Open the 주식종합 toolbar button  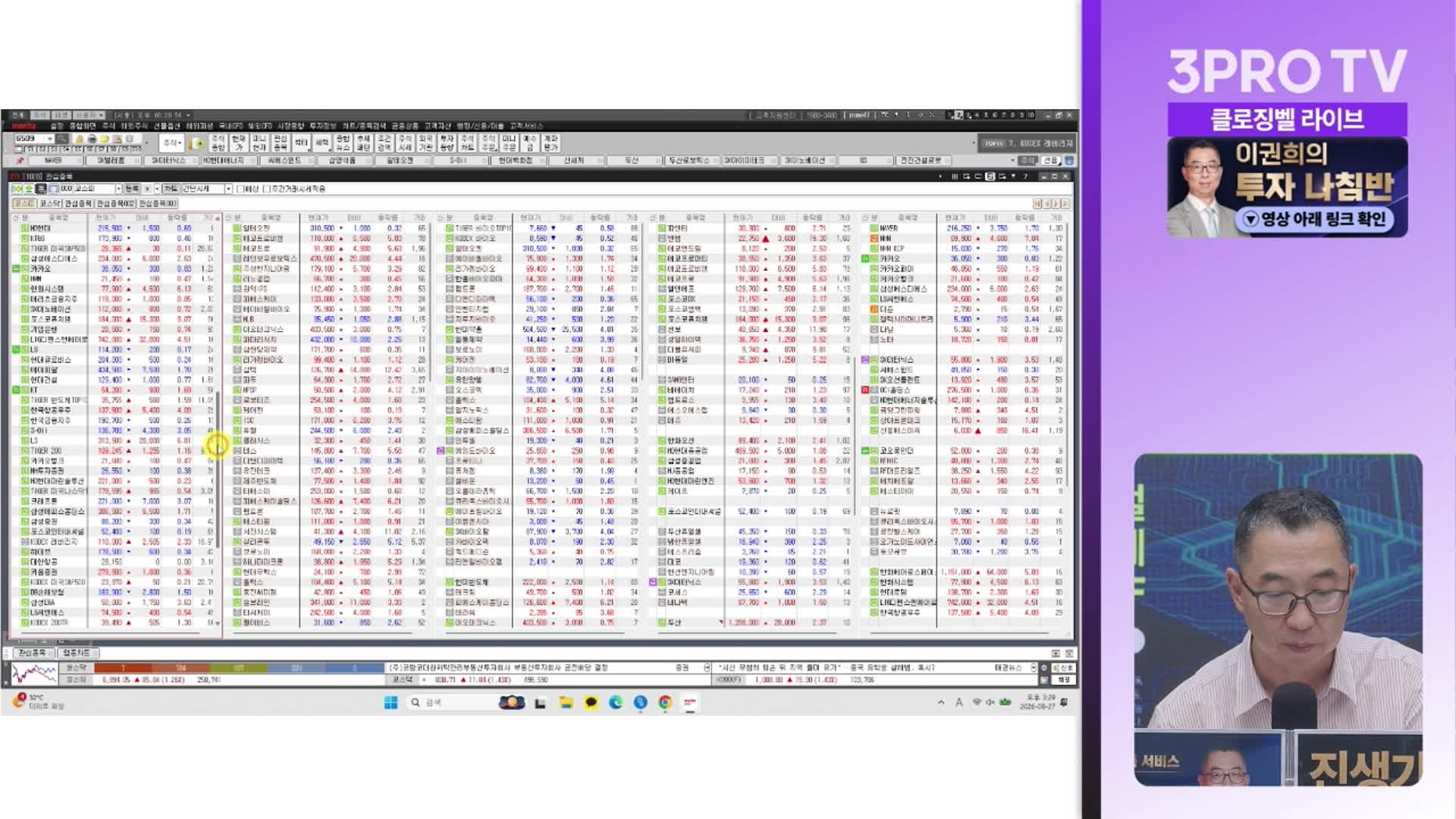click(x=218, y=143)
